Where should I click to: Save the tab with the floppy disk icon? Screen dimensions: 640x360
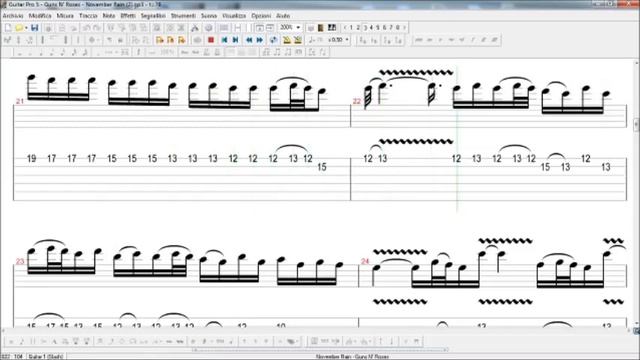pos(35,28)
